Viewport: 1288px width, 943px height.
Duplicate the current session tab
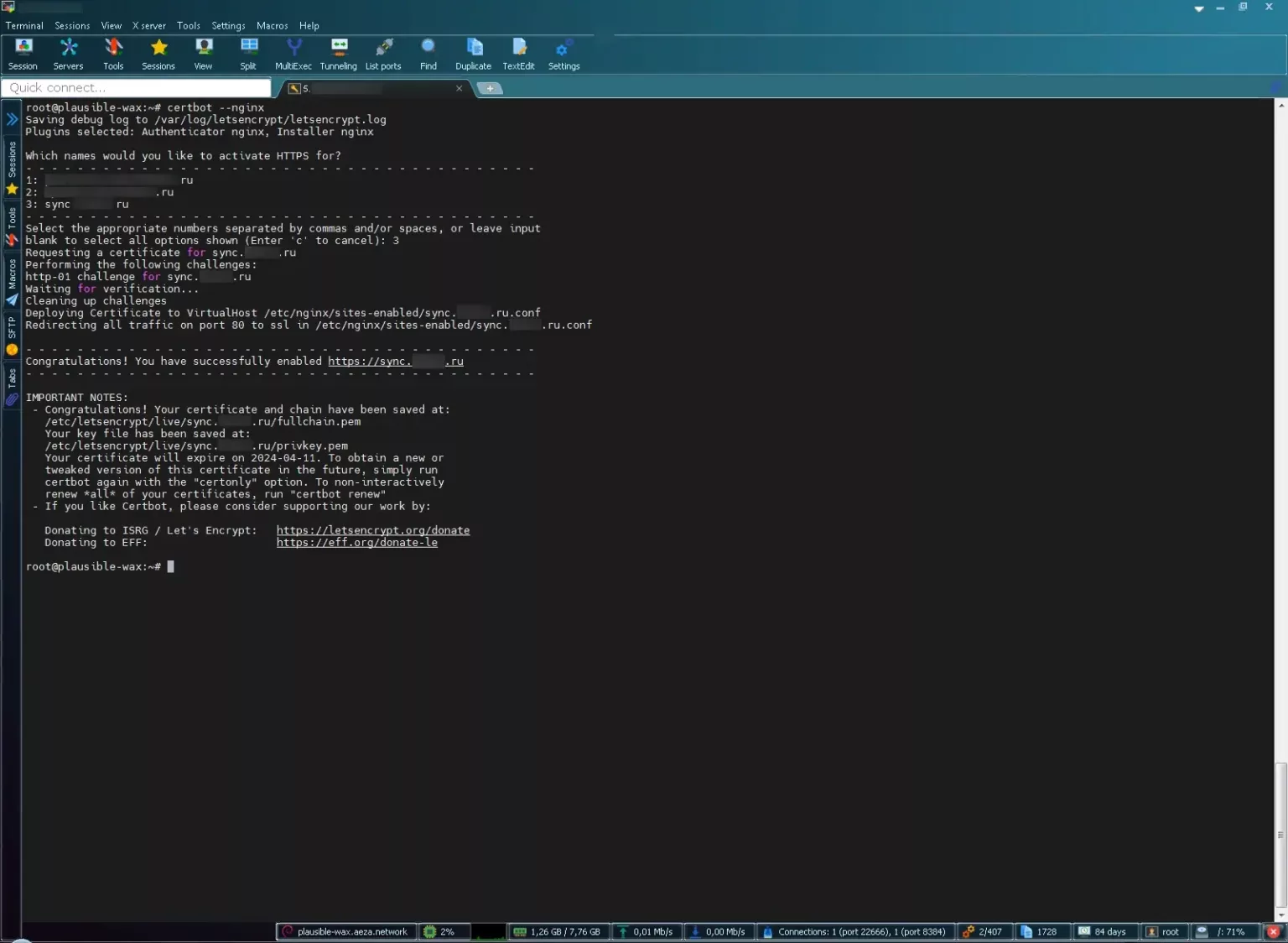pyautogui.click(x=474, y=54)
